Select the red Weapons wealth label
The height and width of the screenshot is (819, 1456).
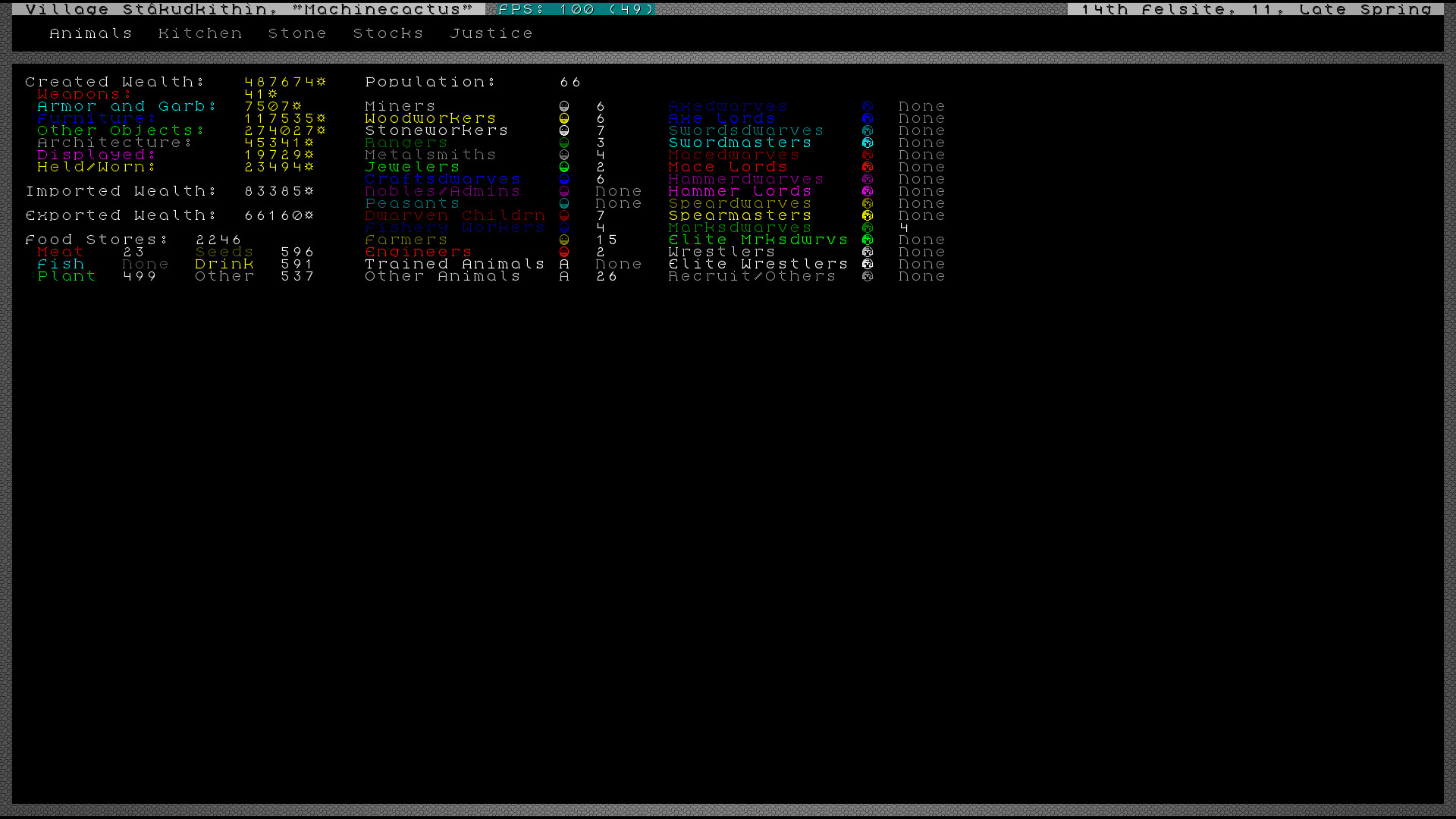click(x=85, y=94)
